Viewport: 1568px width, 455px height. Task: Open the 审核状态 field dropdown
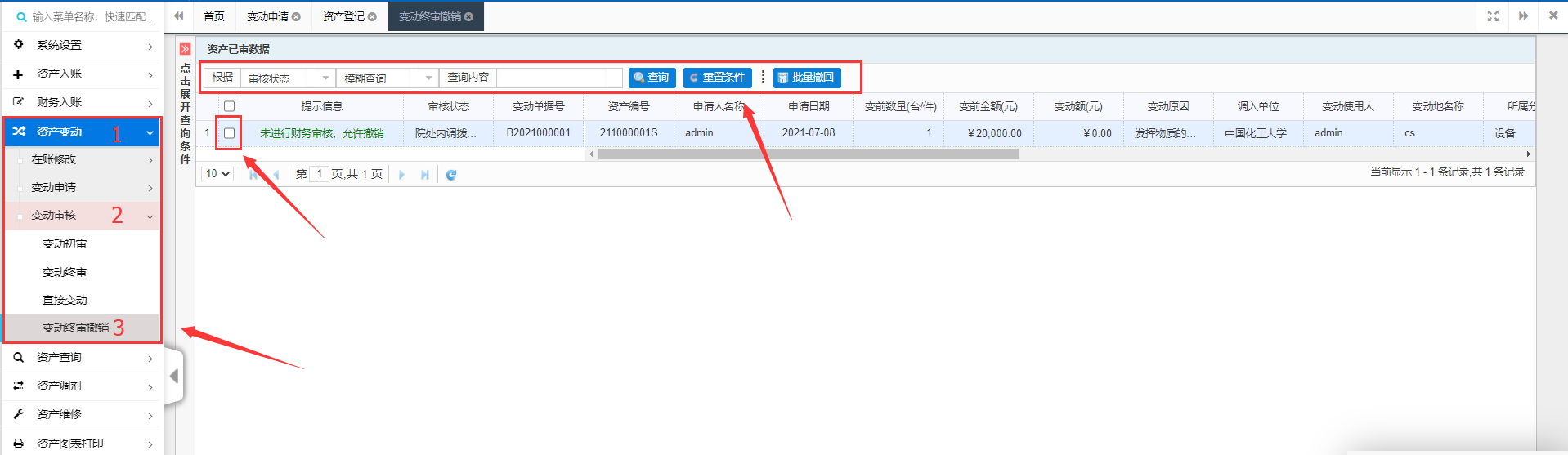(289, 78)
